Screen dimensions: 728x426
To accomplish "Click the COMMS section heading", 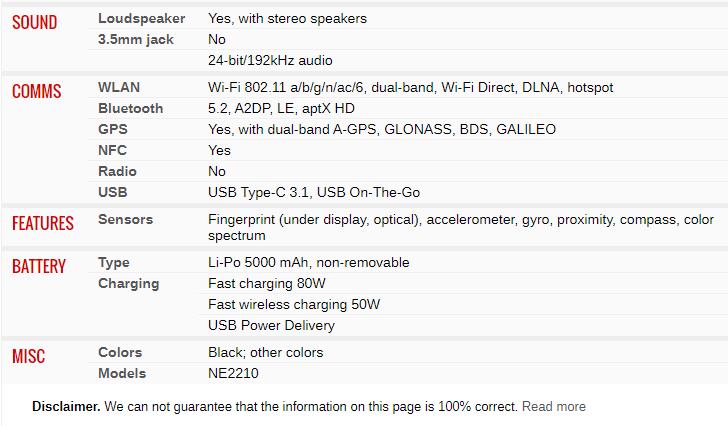I will point(37,91).
